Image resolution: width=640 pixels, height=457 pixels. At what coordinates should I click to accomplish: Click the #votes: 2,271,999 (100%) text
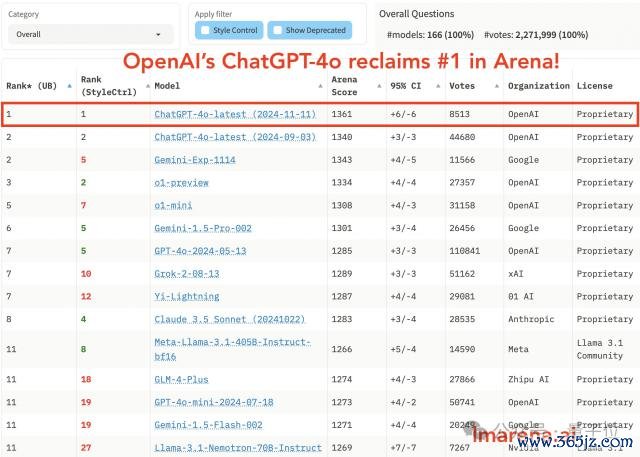(x=536, y=35)
